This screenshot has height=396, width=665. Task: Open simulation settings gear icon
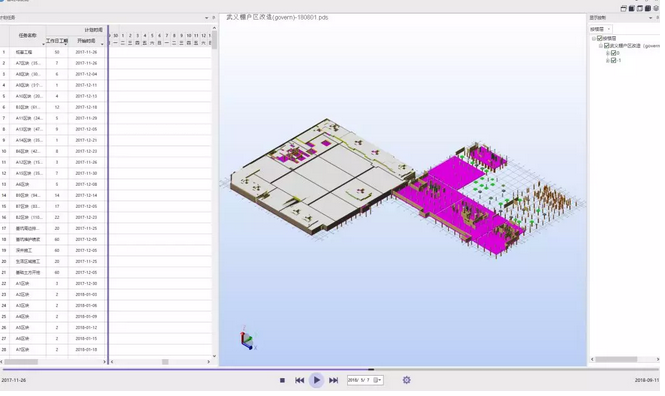[406, 380]
